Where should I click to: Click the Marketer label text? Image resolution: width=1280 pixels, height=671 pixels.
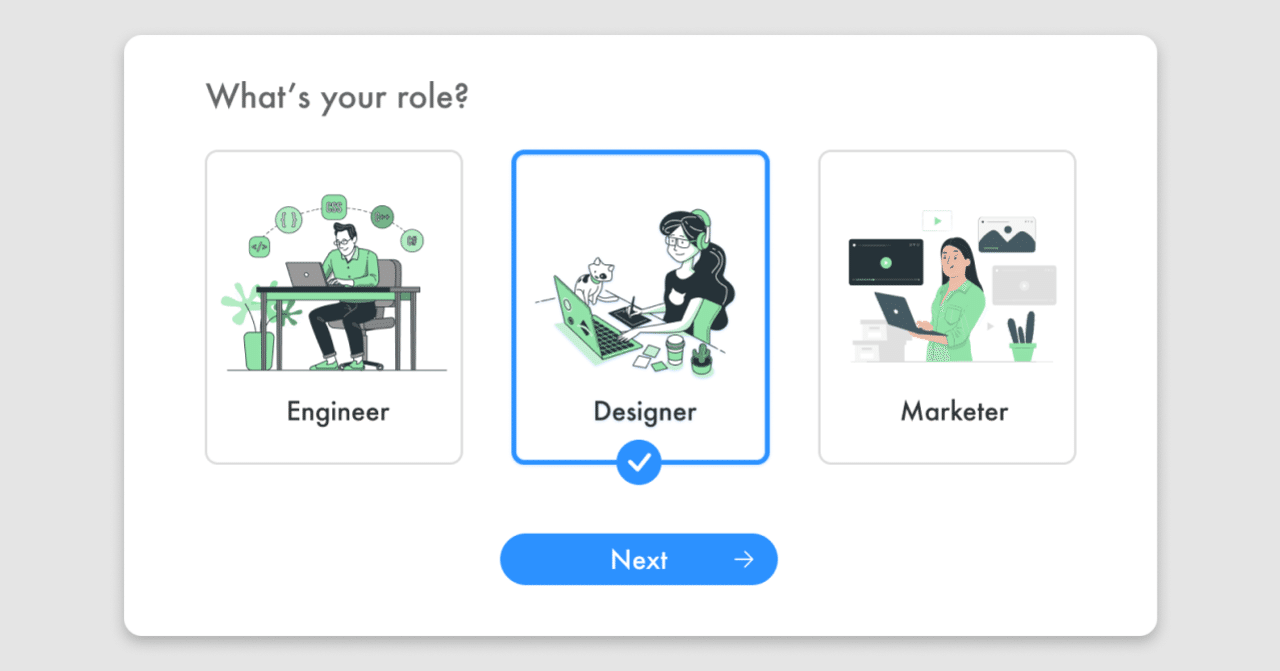[x=954, y=411]
